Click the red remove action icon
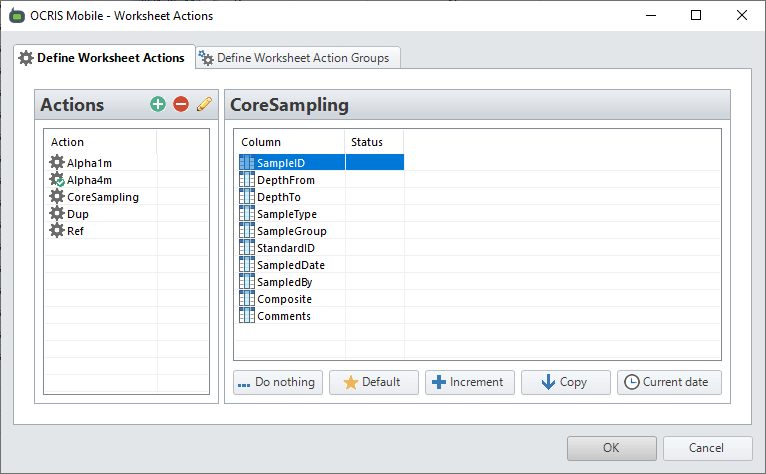Viewport: 766px width, 474px height. pos(181,105)
